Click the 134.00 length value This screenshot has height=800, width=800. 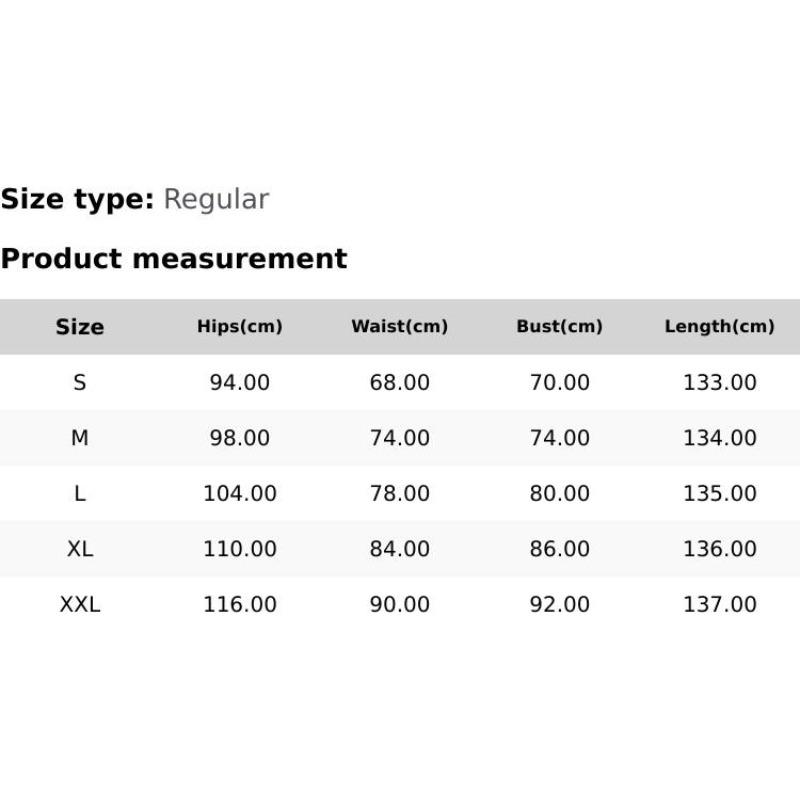(x=720, y=438)
